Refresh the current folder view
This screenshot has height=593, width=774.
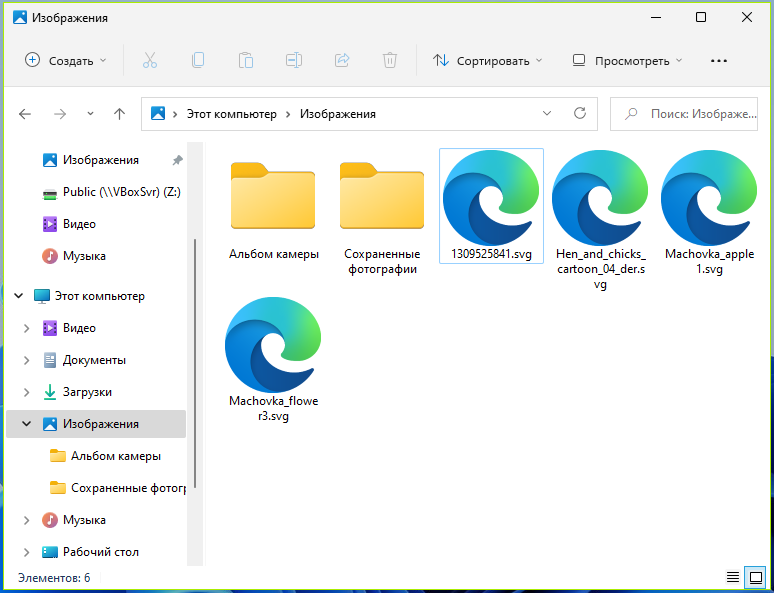(x=580, y=113)
